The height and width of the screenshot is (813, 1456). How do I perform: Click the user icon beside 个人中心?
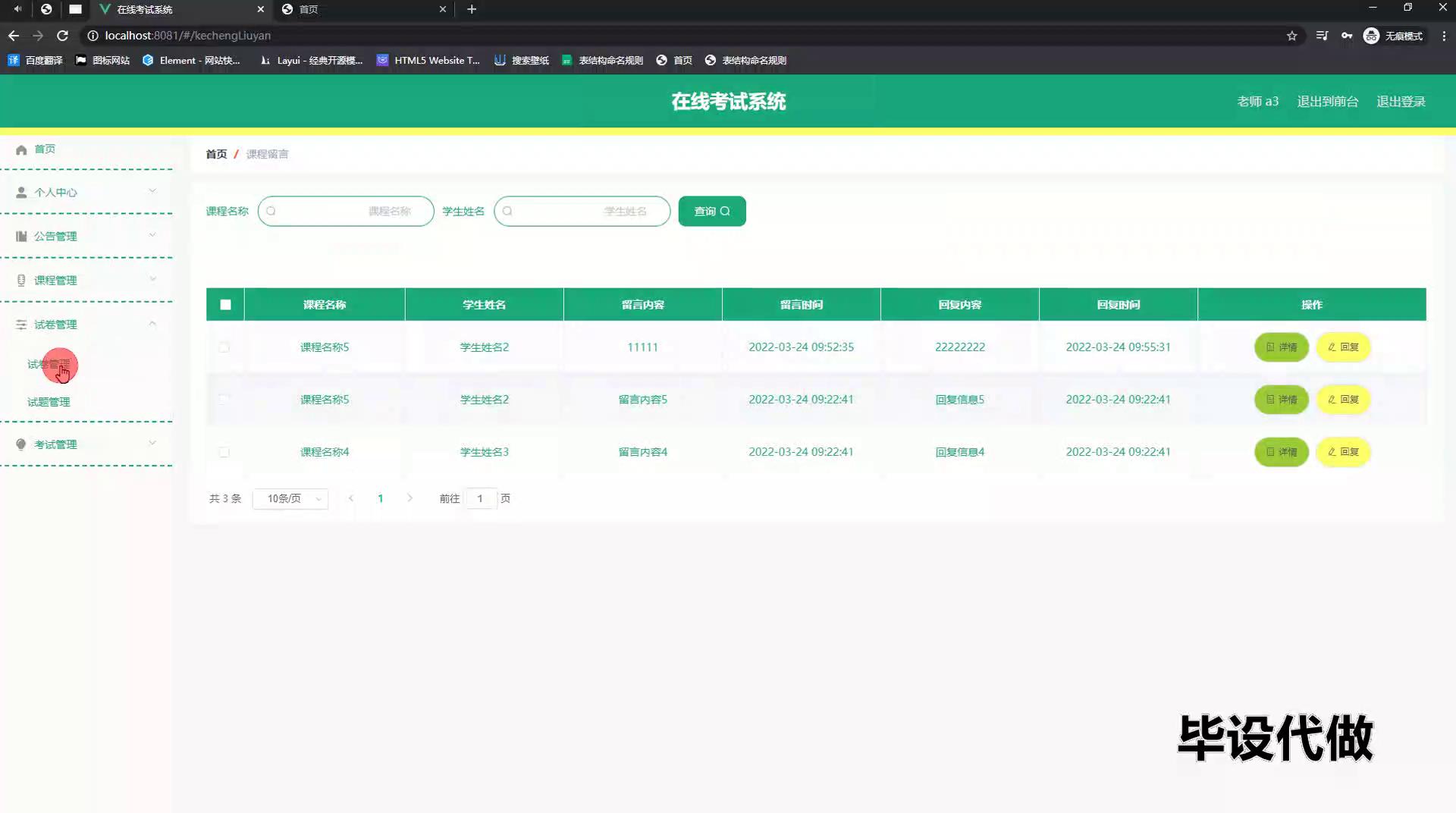click(21, 193)
